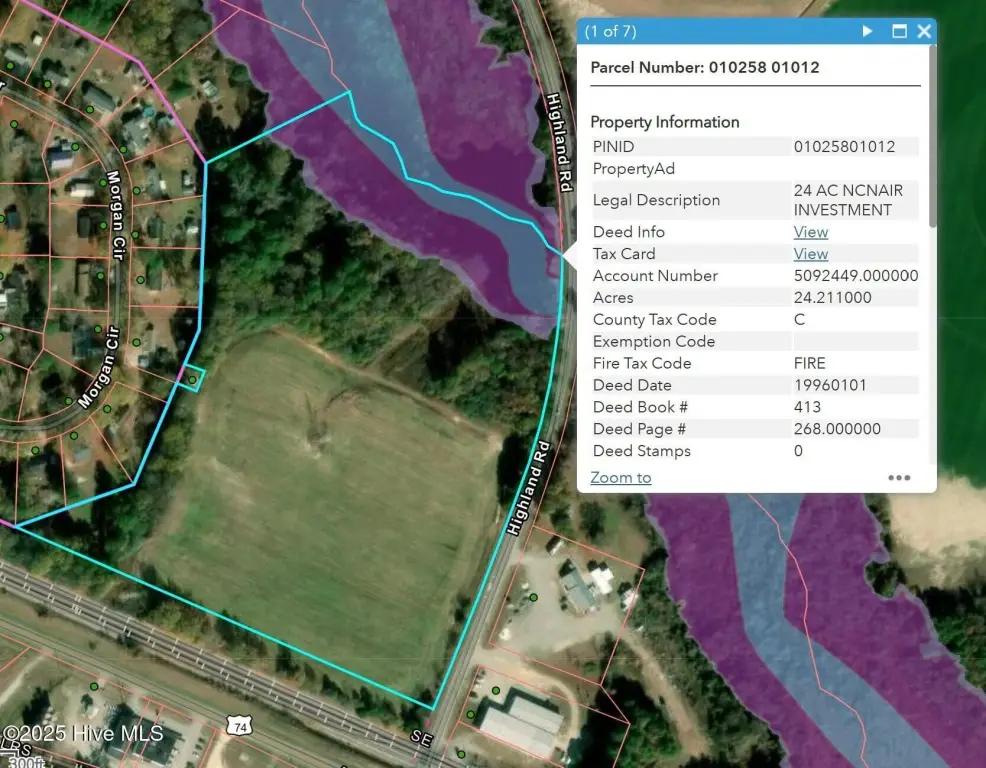
Task: Open the popup's three-dot options menu
Action: [x=899, y=478]
